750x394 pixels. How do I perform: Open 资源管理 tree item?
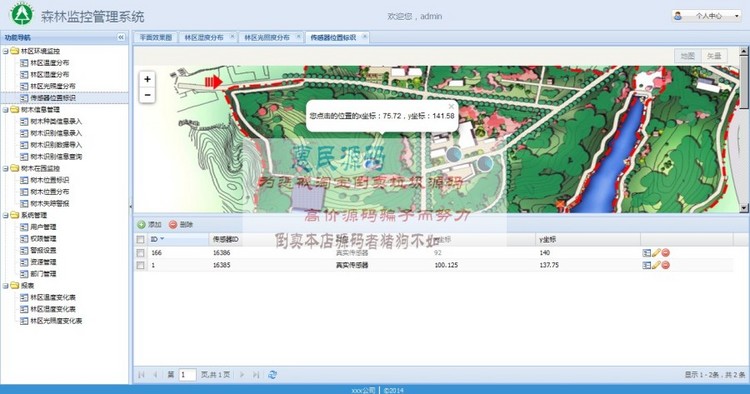click(43, 262)
